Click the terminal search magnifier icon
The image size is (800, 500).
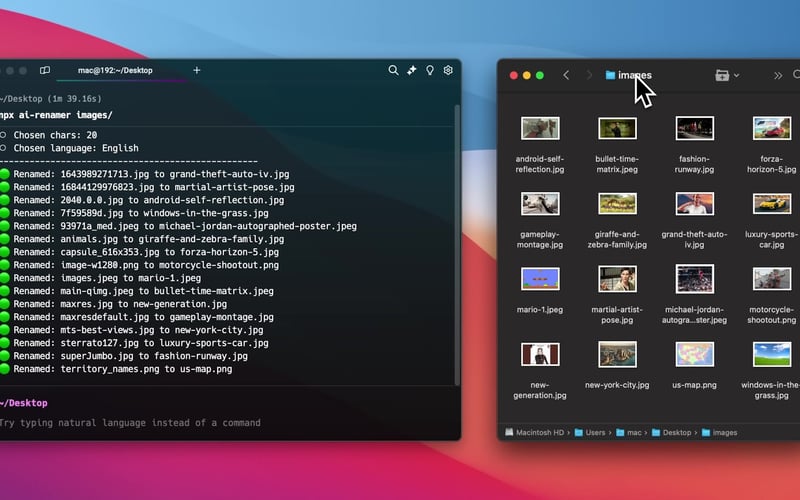click(393, 70)
